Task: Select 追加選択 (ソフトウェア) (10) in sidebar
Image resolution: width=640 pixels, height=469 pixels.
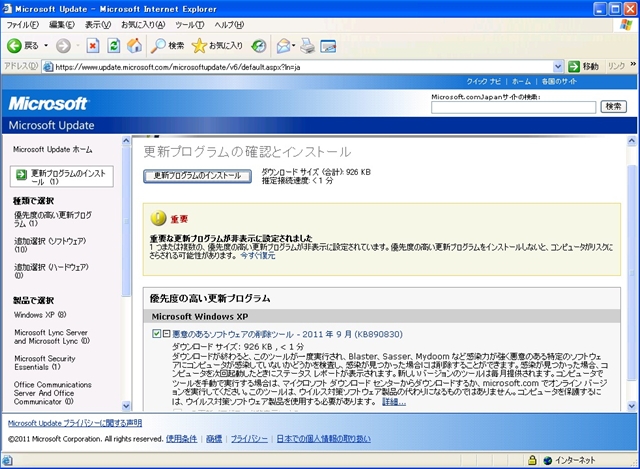Action: (50, 245)
